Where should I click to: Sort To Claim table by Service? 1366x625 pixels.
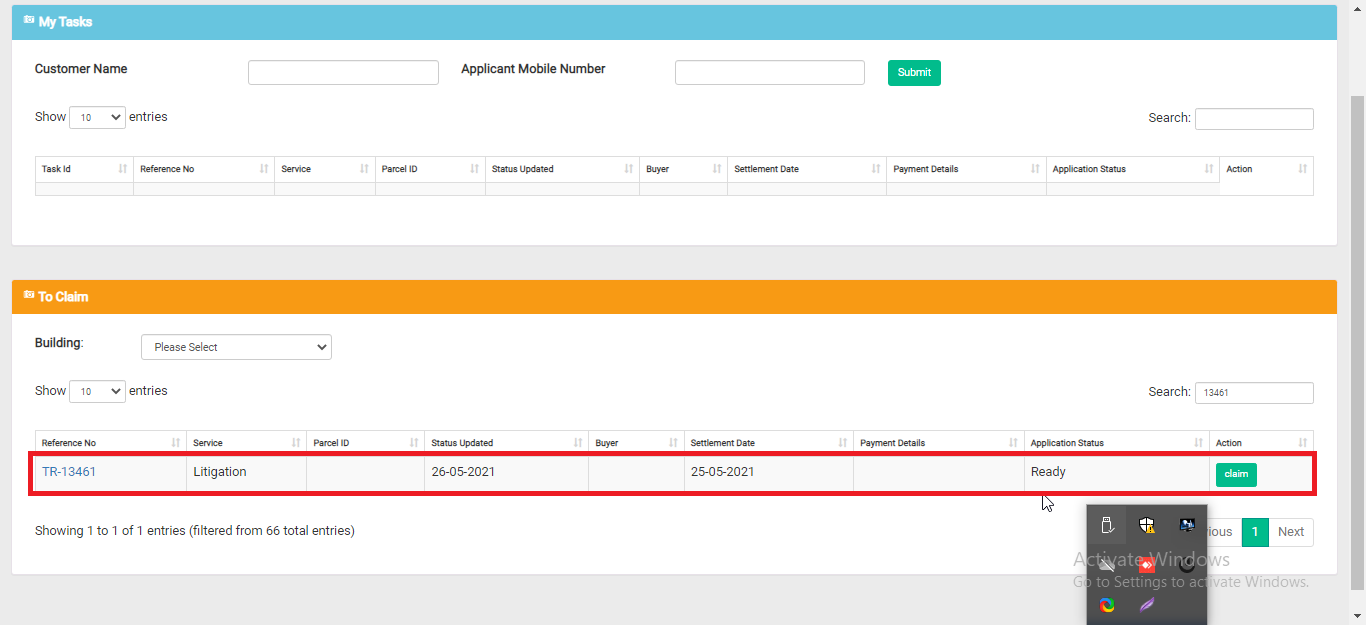247,443
